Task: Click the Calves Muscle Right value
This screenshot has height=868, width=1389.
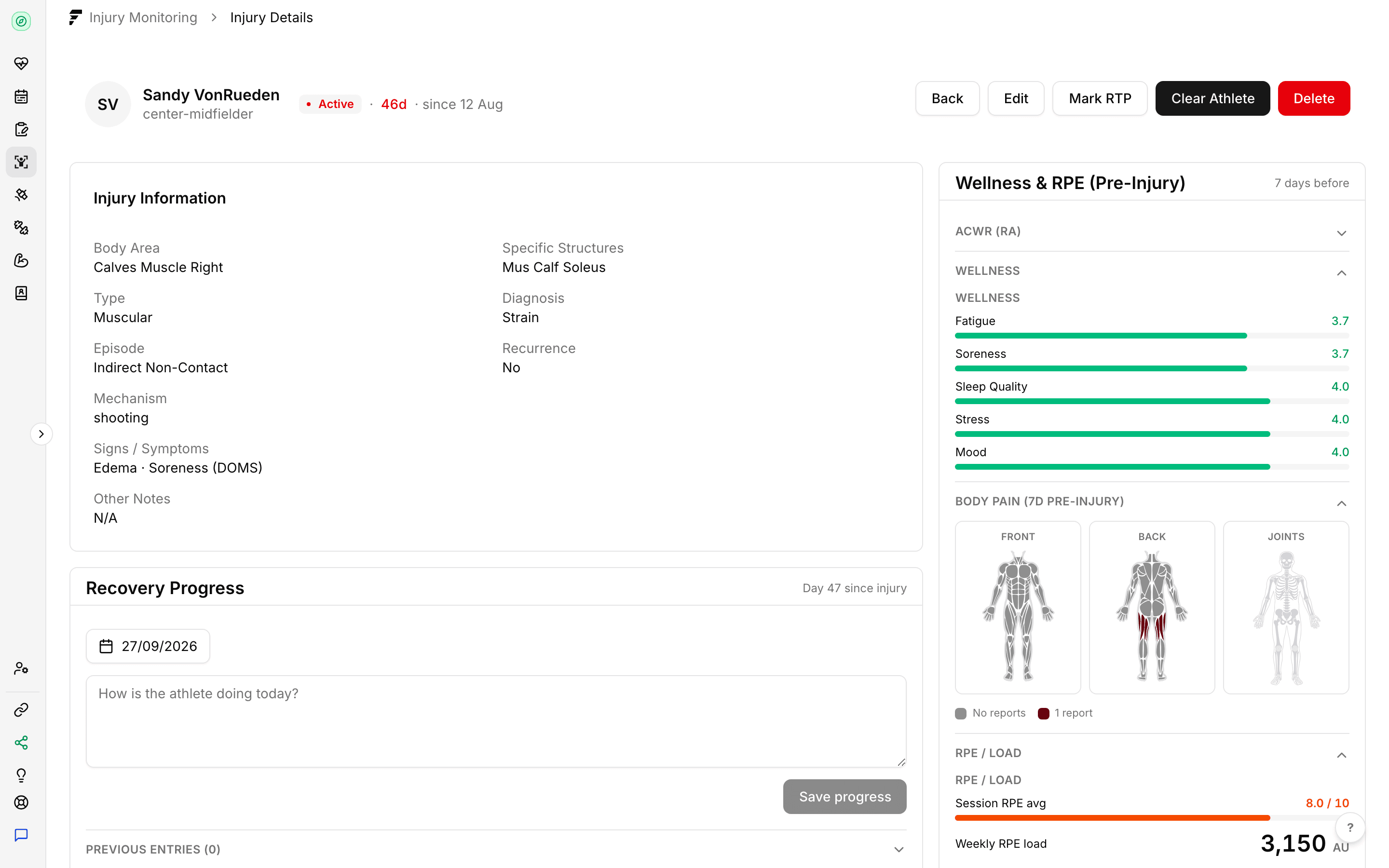Action: [x=158, y=268]
